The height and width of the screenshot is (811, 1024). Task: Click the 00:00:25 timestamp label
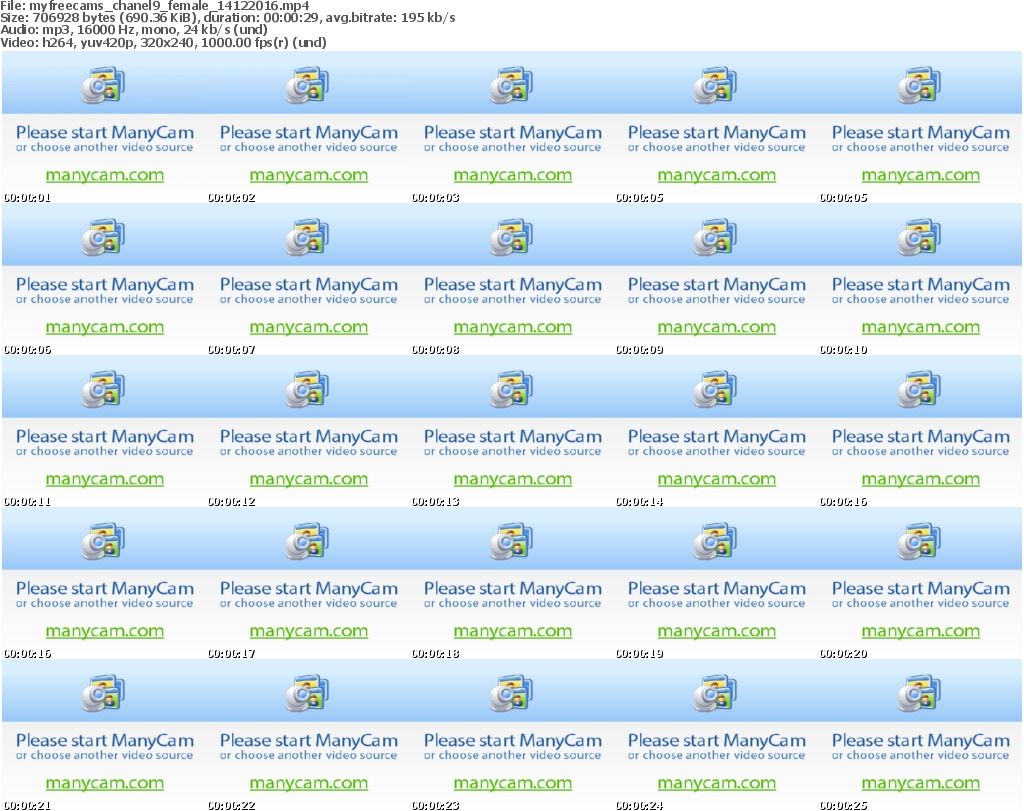[x=844, y=806]
